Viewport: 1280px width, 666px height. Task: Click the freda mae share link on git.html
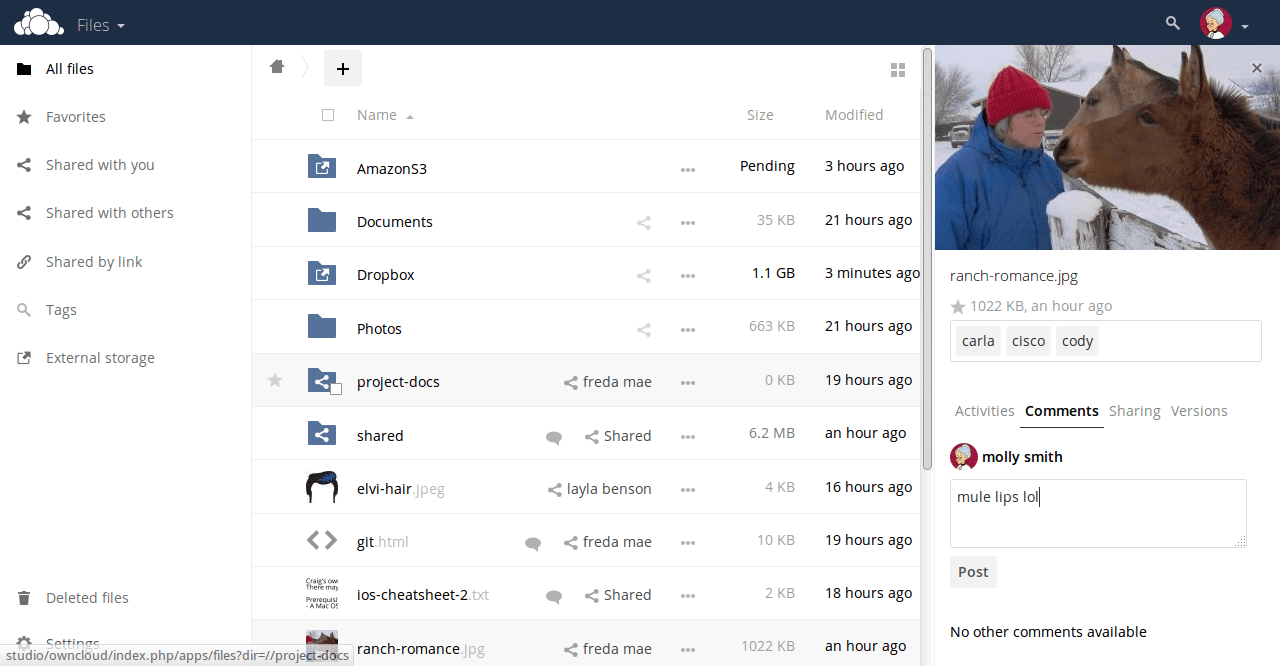(607, 541)
